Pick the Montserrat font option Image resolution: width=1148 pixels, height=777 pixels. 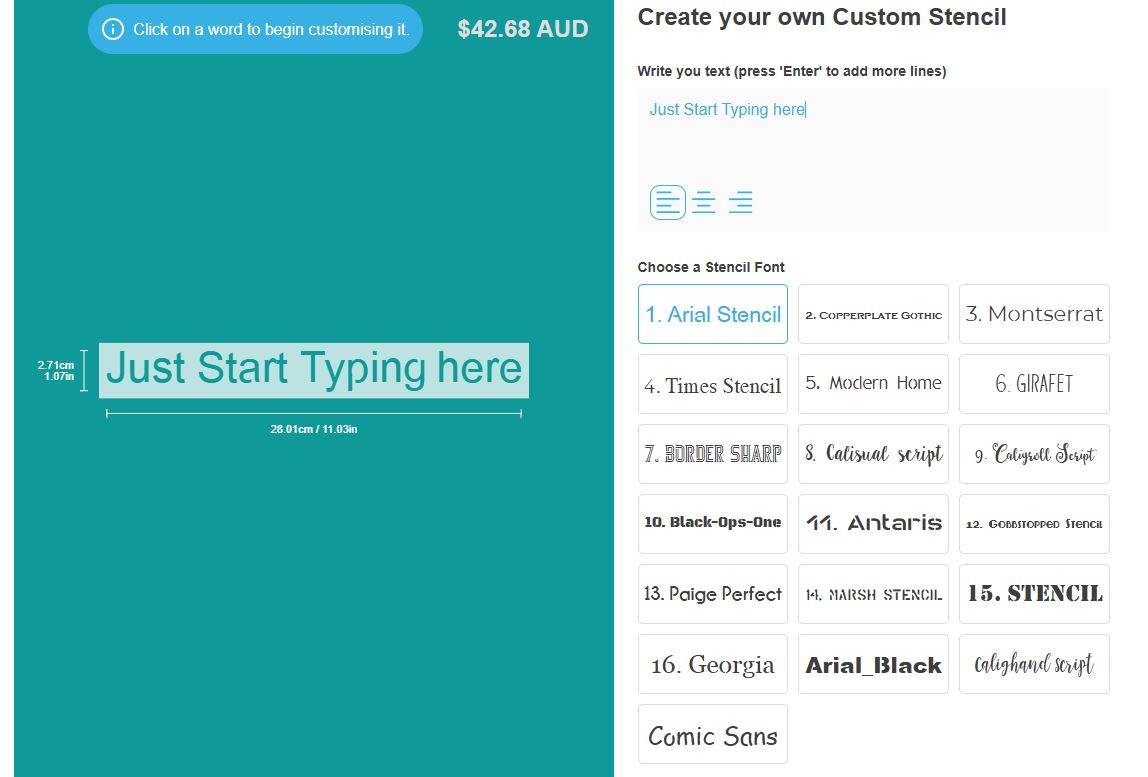click(1034, 314)
